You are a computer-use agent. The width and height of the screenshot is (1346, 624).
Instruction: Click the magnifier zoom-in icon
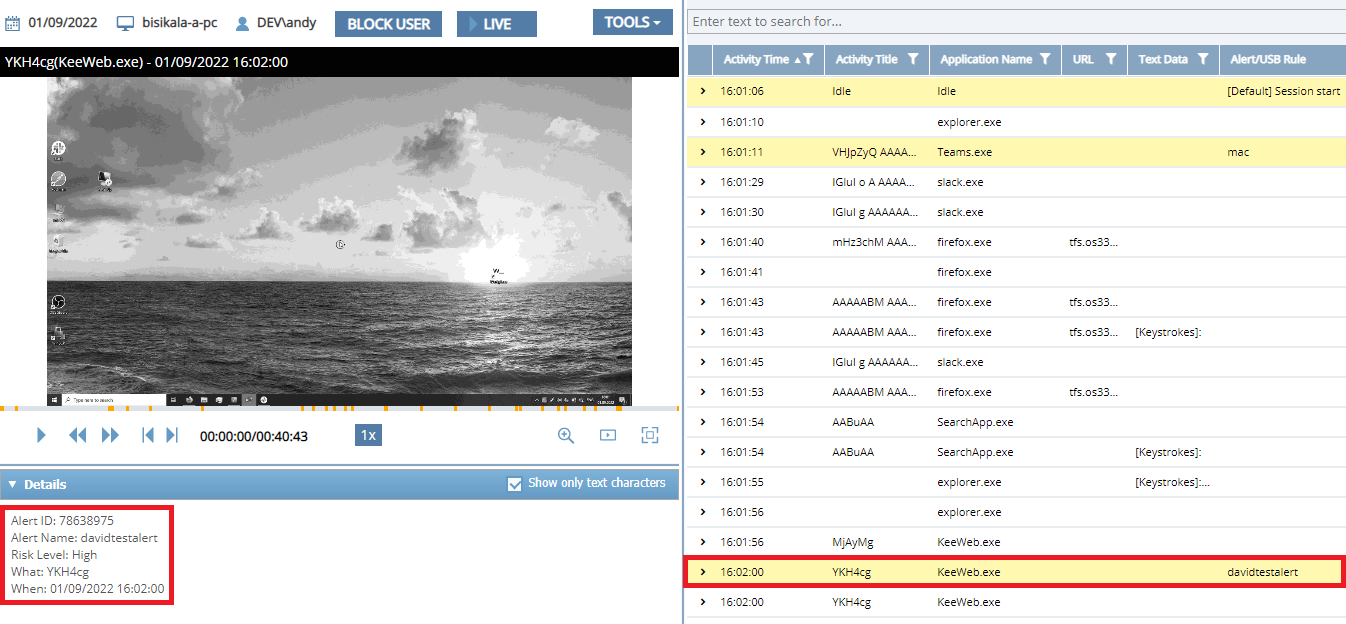[566, 435]
